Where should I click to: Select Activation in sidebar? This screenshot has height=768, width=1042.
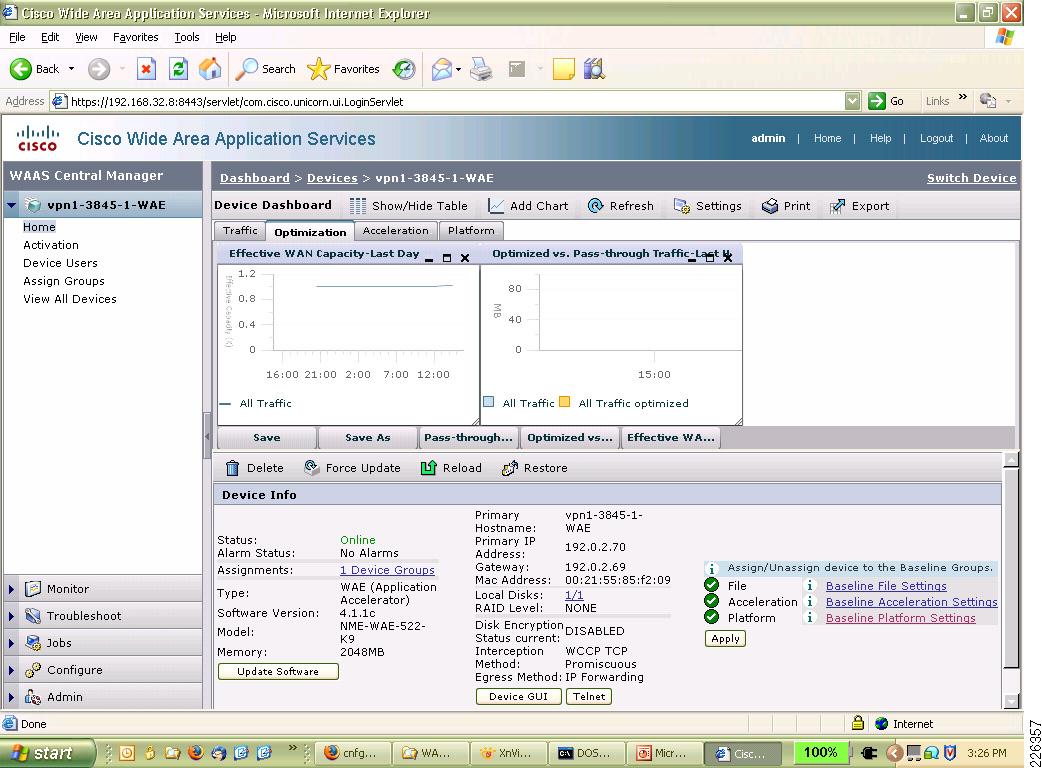pyautogui.click(x=51, y=245)
